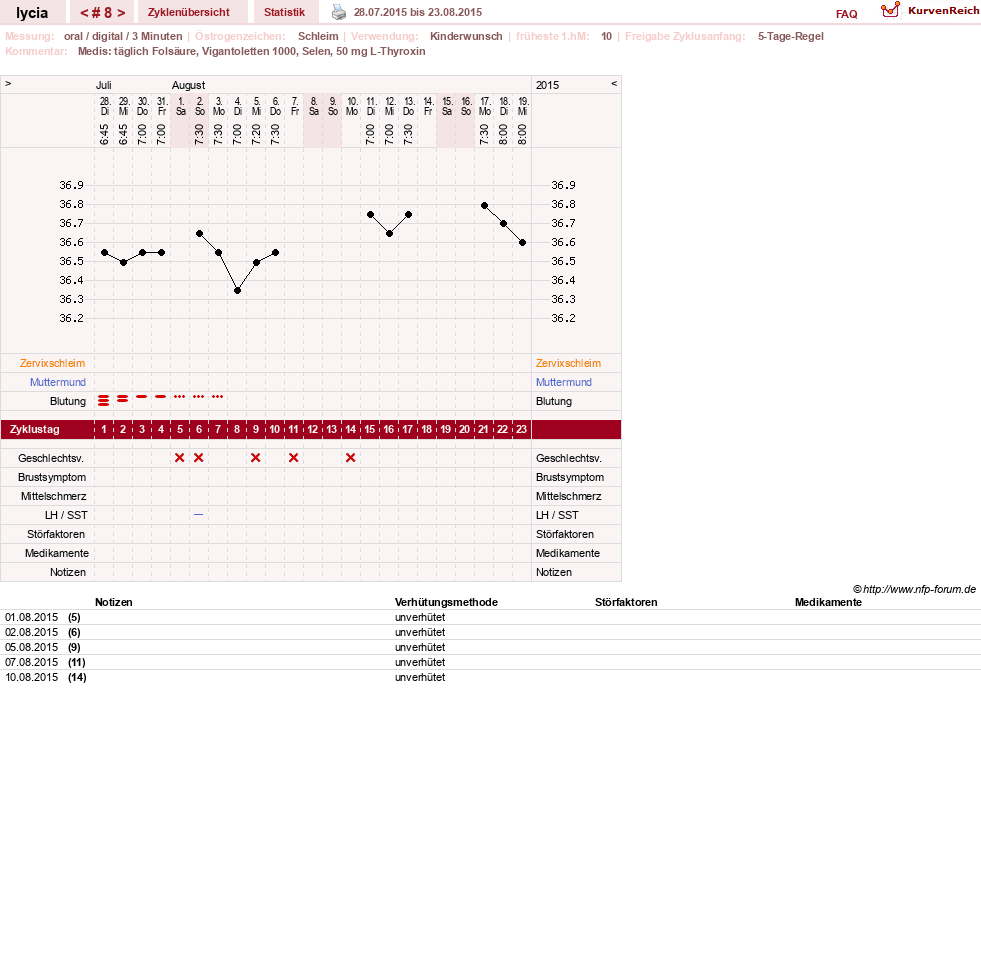Open the FAQ link
Image resolution: width=981 pixels, height=961 pixels.
click(846, 14)
